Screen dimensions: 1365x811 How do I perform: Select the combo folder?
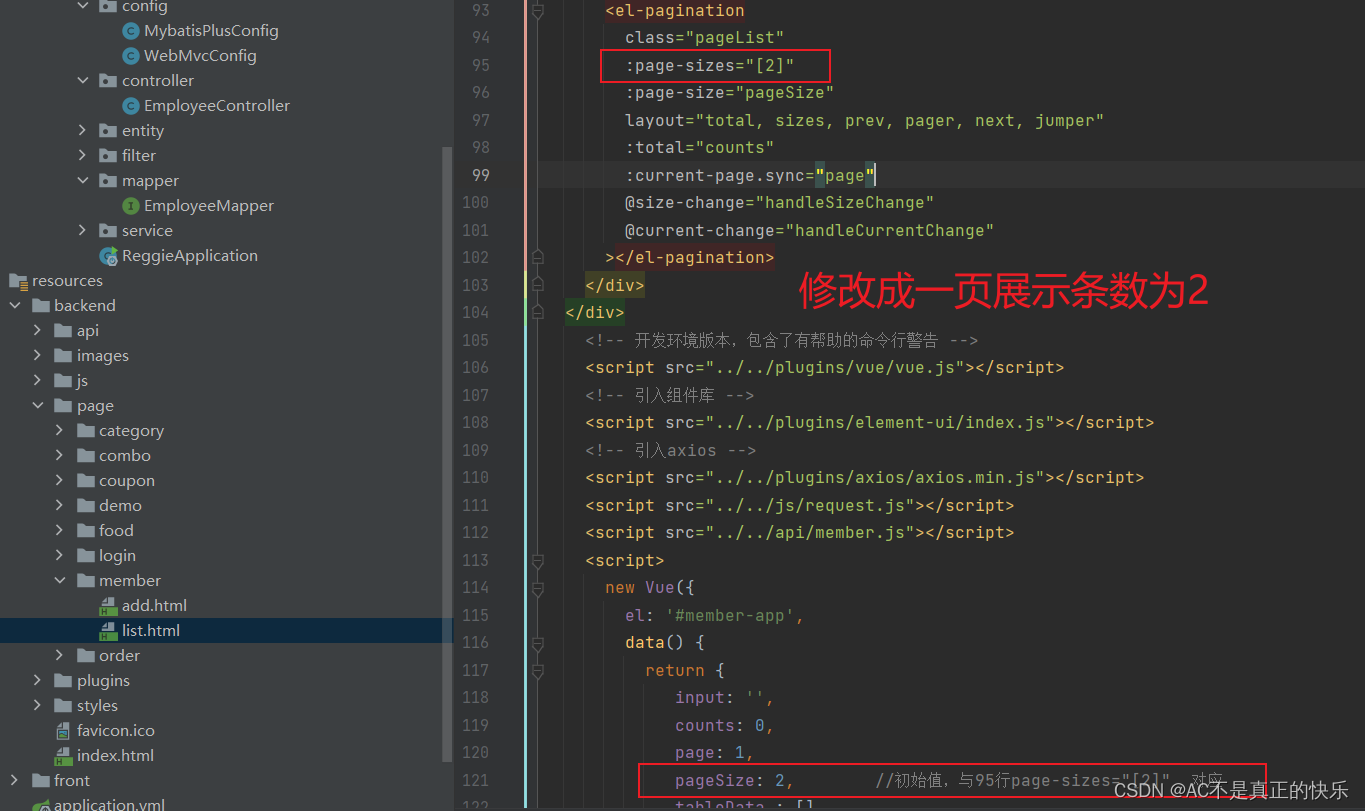pos(125,456)
